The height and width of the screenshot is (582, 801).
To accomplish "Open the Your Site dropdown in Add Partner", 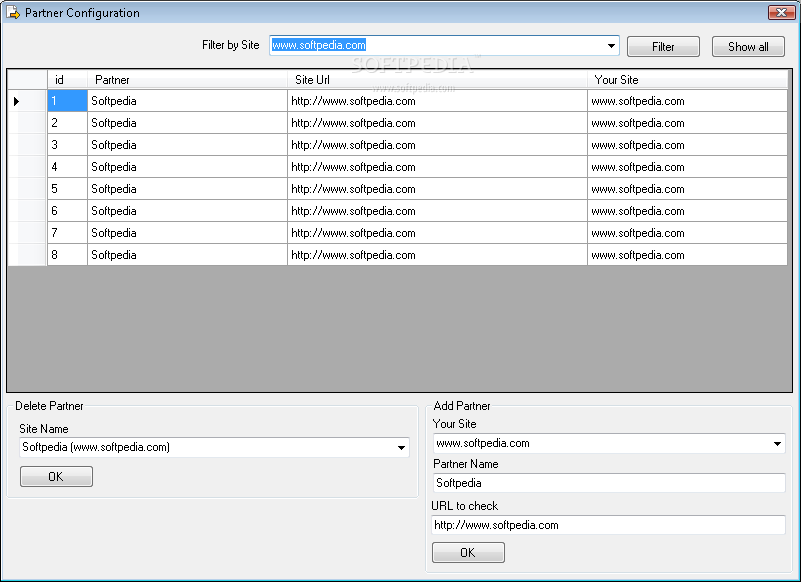I will 777,444.
